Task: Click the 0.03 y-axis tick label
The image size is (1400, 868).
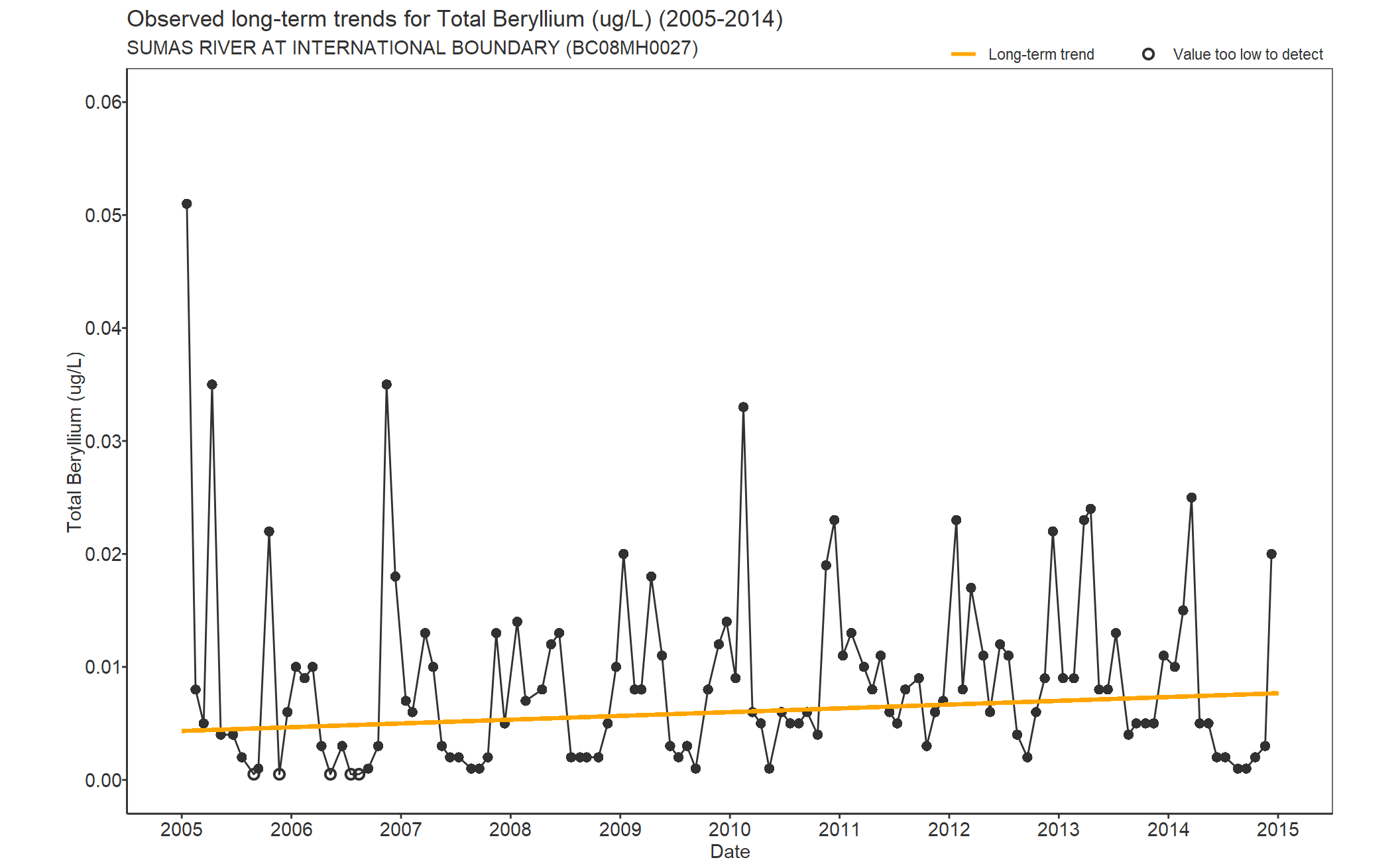Action: [x=103, y=441]
